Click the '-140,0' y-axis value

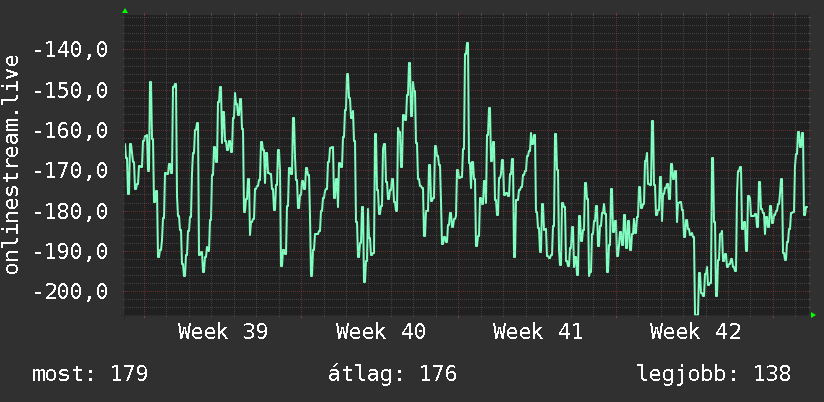point(70,50)
